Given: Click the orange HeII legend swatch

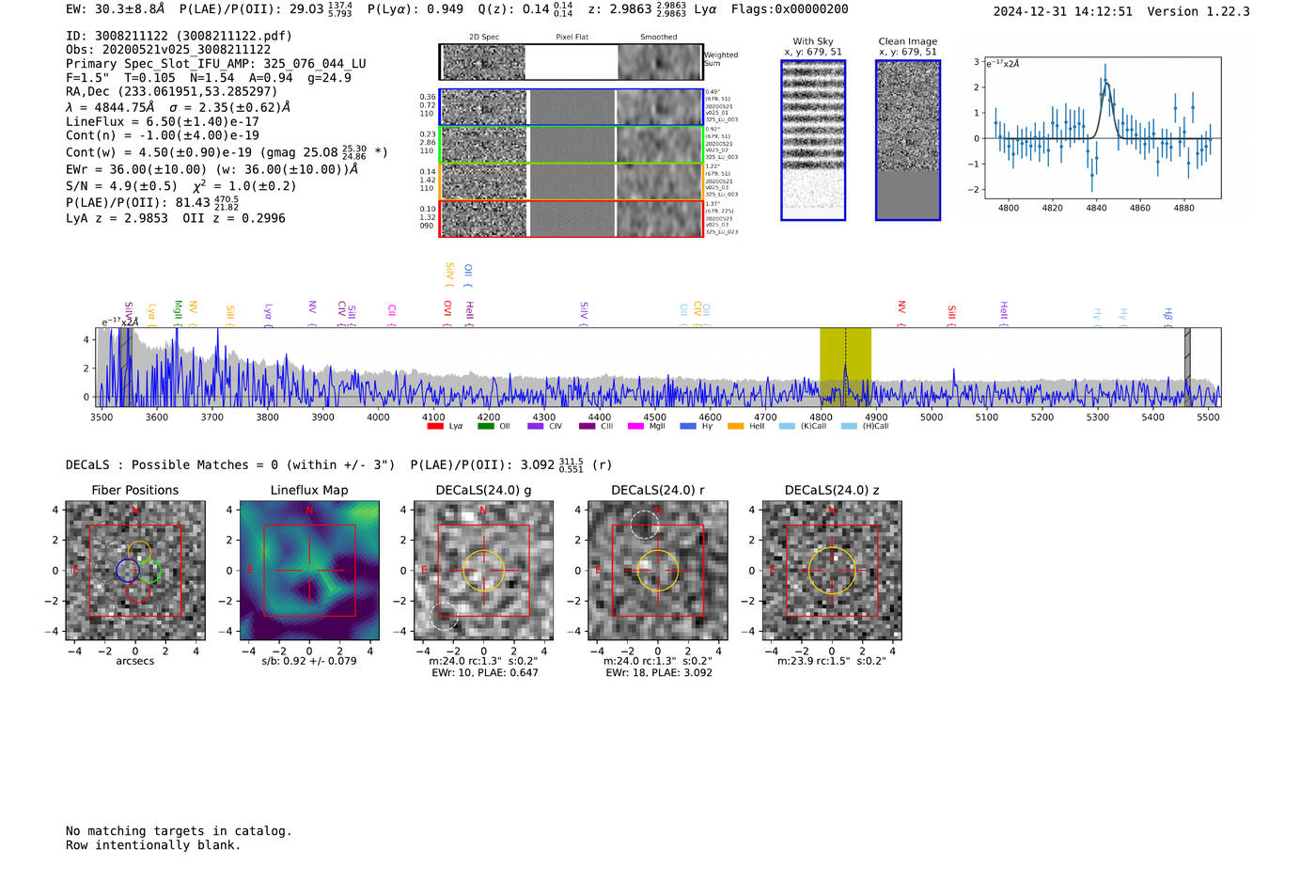Looking at the screenshot, I should [x=735, y=426].
